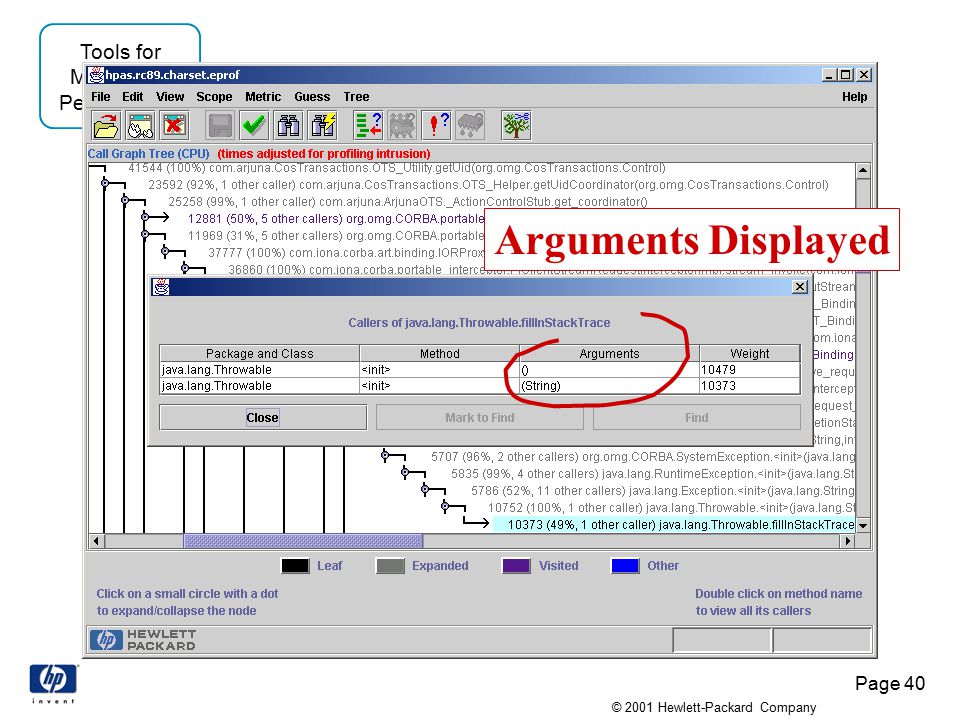Screen dimensions: 960x720
Task: Click the Close button in callers dialog
Action: 263,418
